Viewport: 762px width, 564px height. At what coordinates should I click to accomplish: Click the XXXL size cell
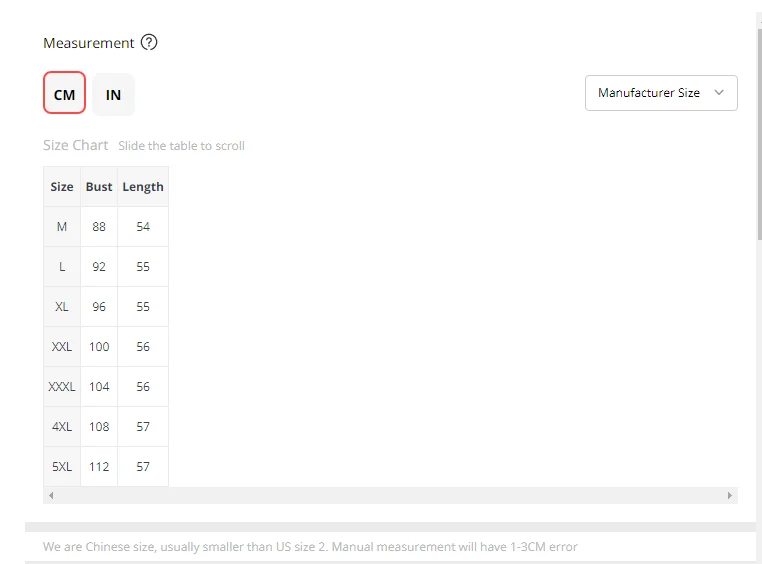tap(62, 387)
